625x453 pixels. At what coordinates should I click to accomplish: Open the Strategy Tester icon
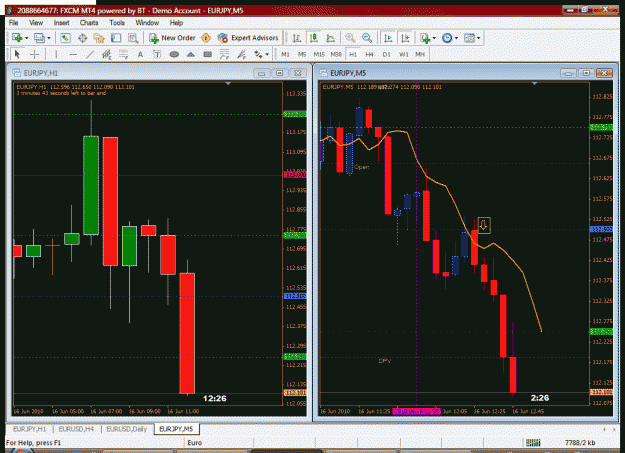click(133, 38)
